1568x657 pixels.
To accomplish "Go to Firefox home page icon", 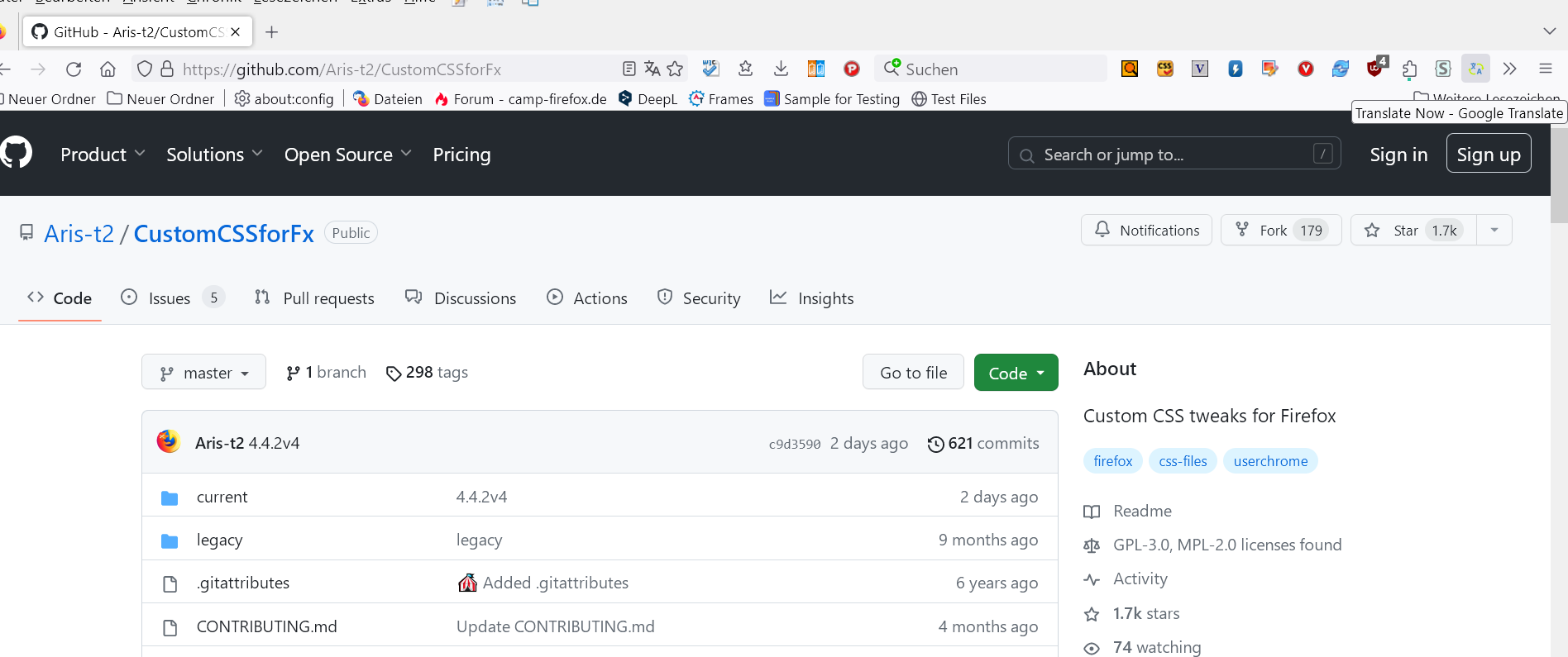I will click(x=108, y=69).
